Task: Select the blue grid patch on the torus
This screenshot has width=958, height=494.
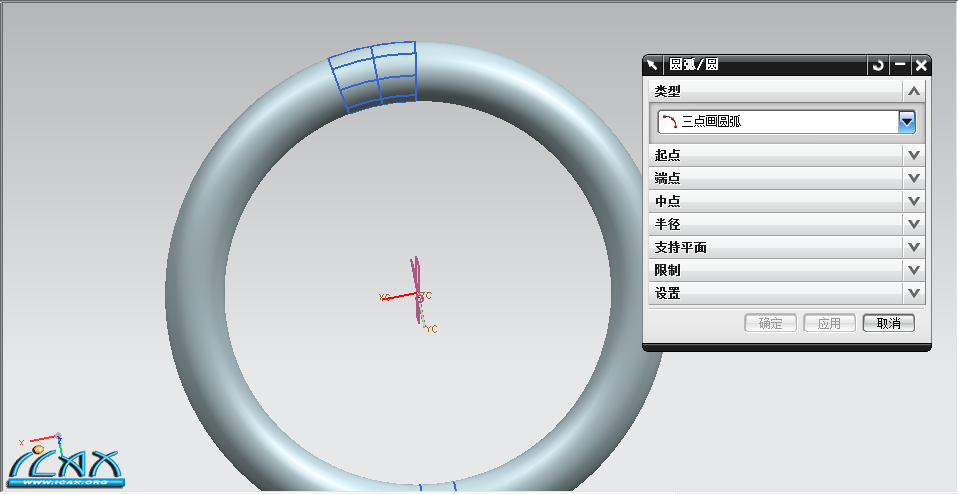Action: (x=374, y=75)
